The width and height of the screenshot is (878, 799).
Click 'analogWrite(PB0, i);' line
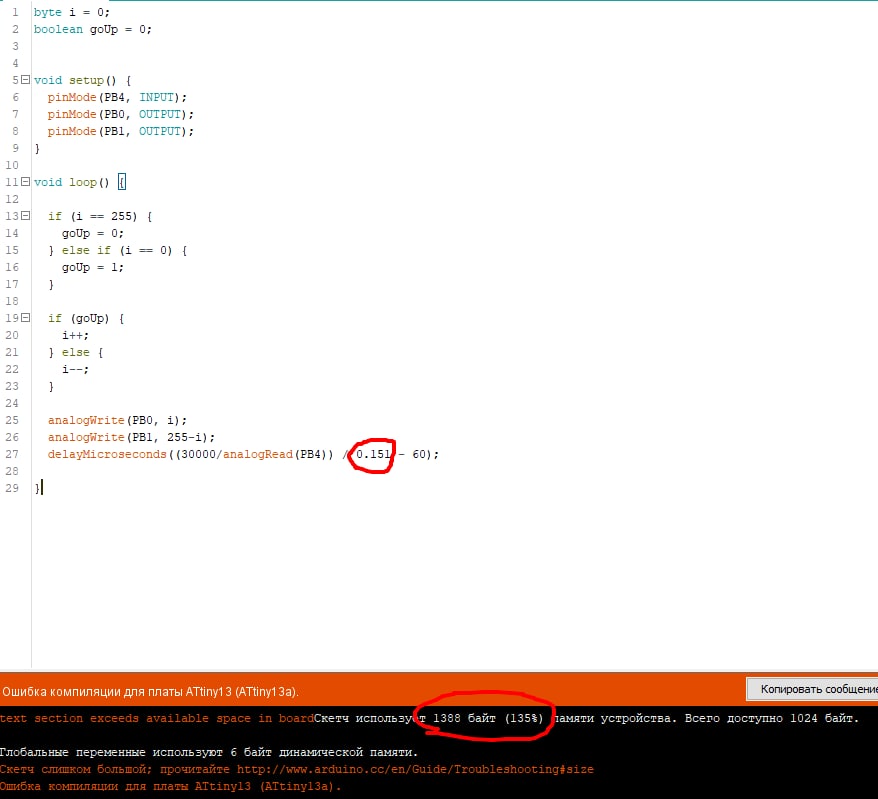click(117, 420)
